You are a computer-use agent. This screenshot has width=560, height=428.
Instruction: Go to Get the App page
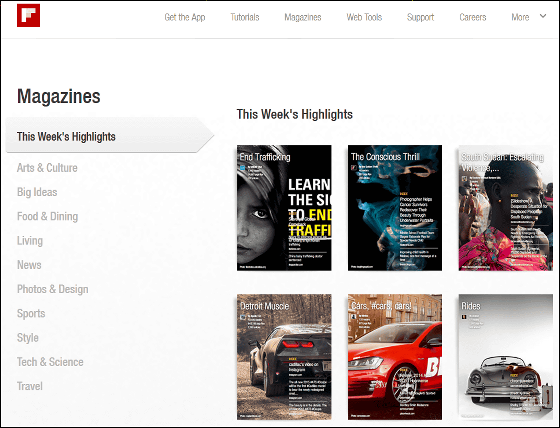[x=185, y=17]
